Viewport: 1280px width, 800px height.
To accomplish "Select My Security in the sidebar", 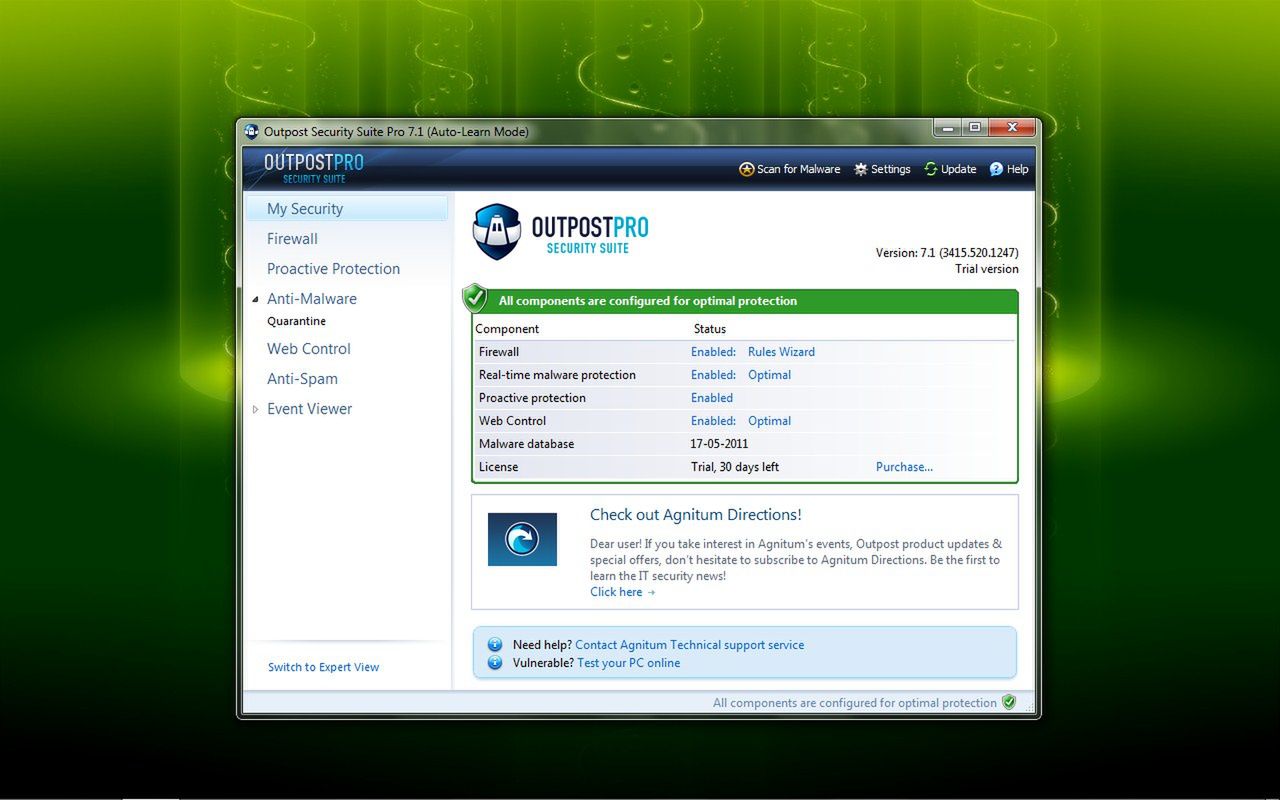I will coord(347,208).
